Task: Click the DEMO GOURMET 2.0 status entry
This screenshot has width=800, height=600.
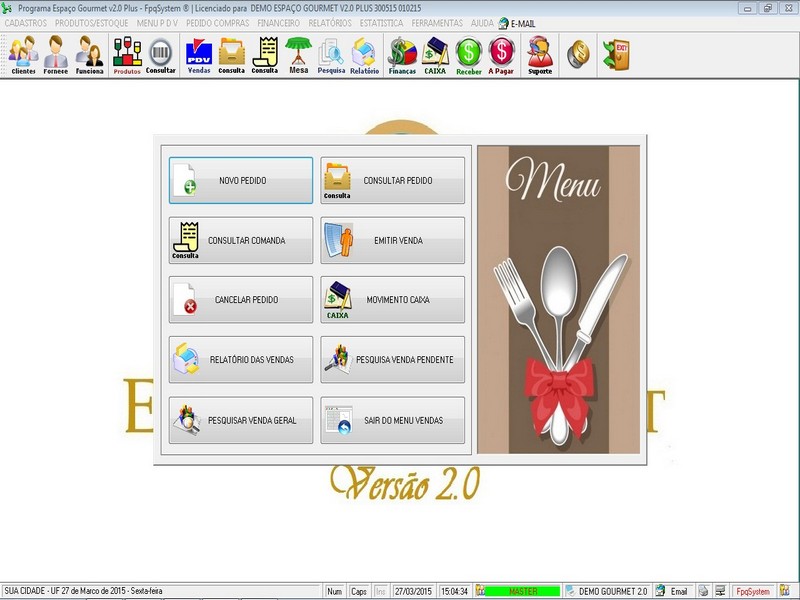Action: tap(607, 591)
